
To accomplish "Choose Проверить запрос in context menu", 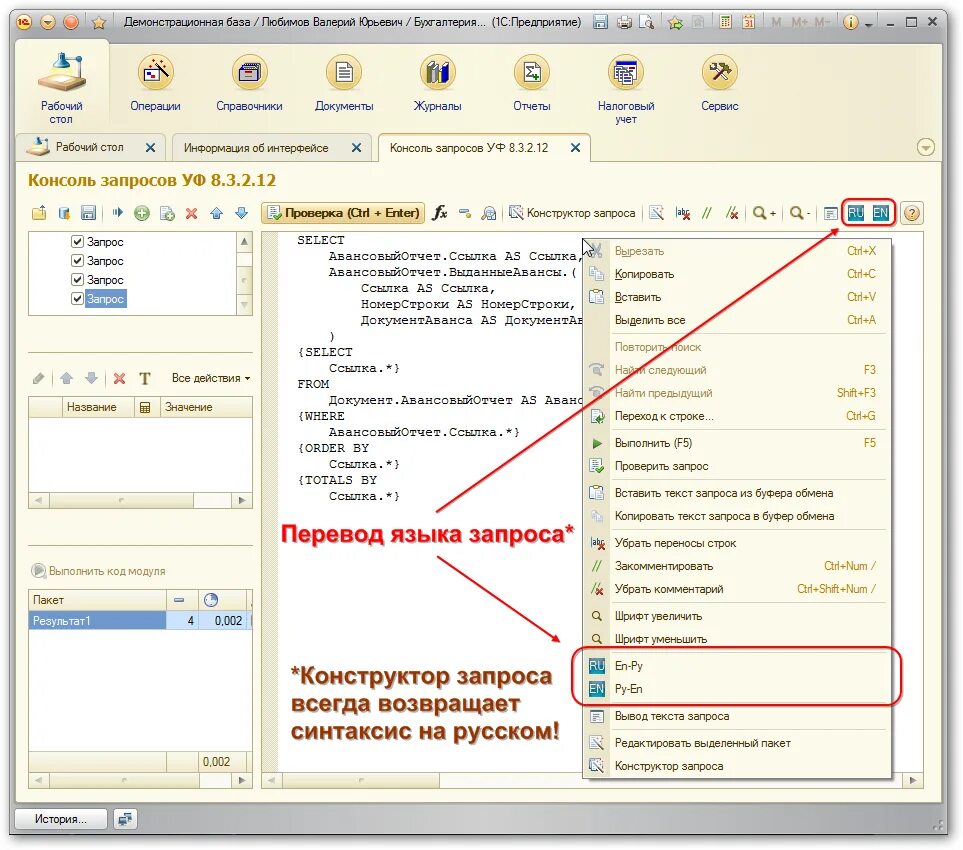I will pyautogui.click(x=737, y=466).
